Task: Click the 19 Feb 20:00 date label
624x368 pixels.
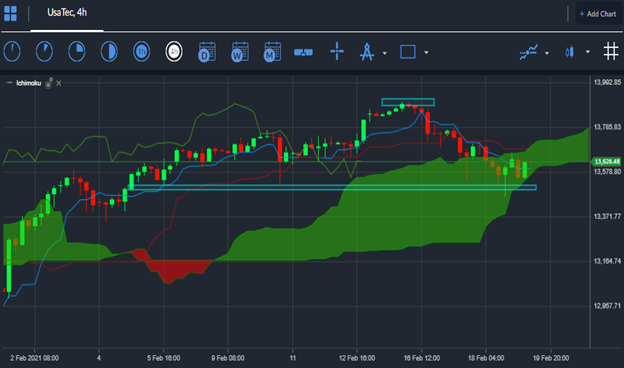Action: (x=551, y=358)
